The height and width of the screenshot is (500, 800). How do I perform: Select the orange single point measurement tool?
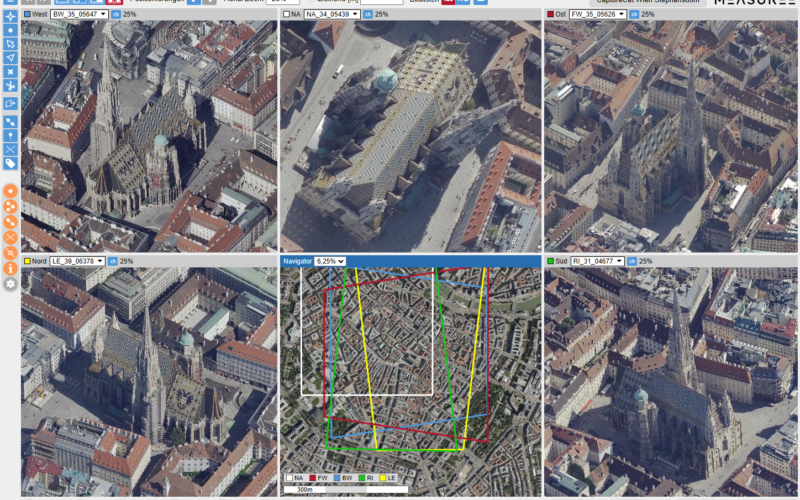coord(10,191)
